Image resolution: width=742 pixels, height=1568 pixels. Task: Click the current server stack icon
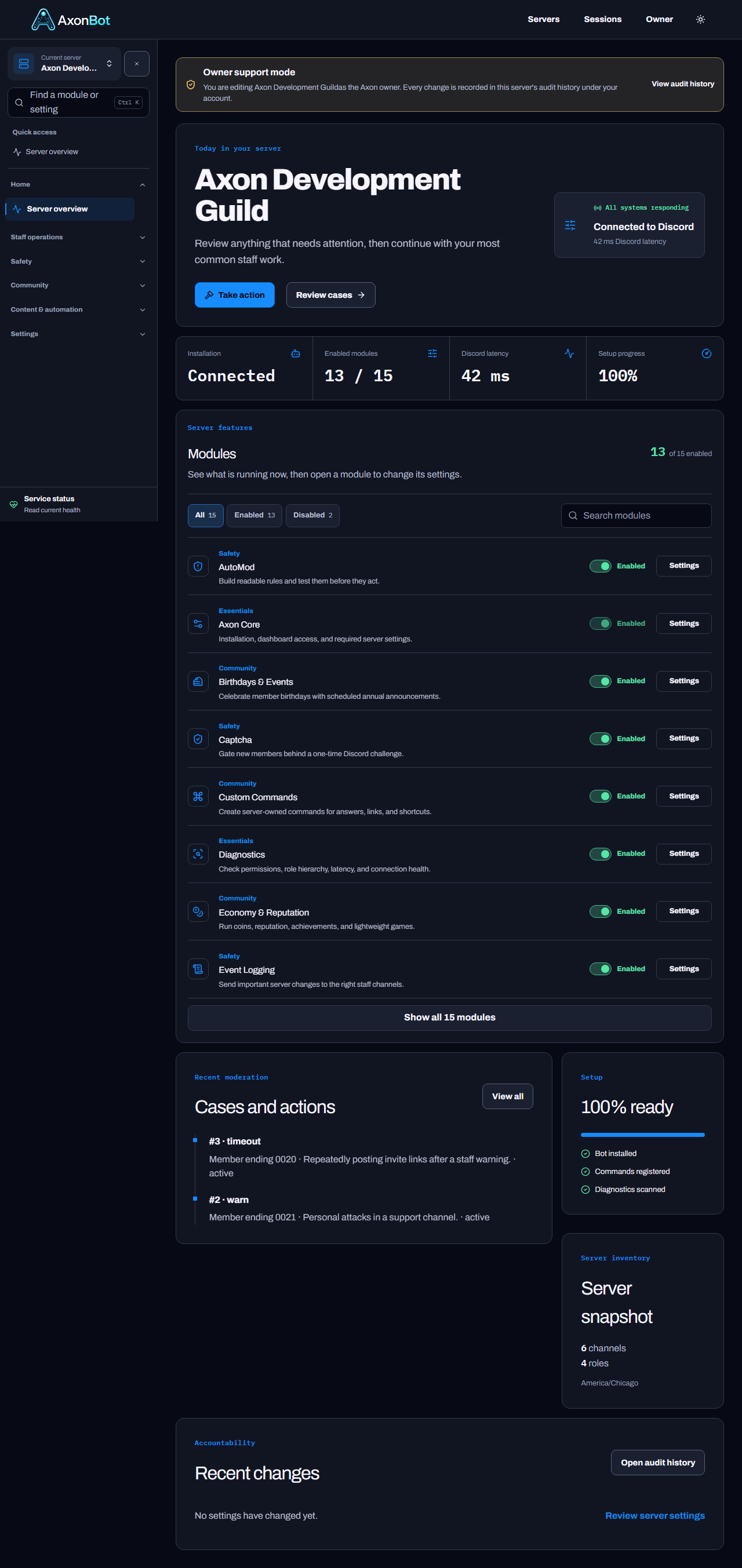(x=24, y=63)
